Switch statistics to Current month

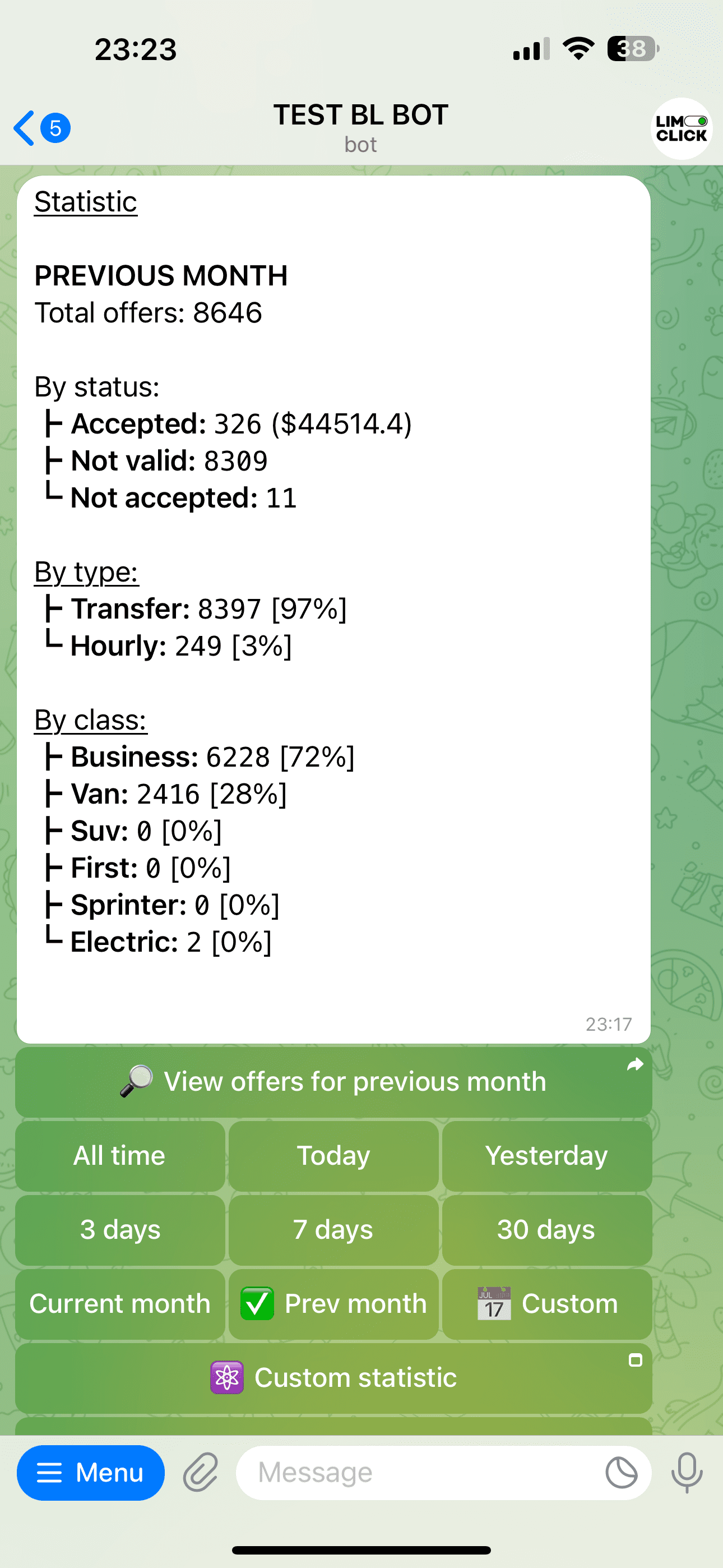coord(120,1303)
